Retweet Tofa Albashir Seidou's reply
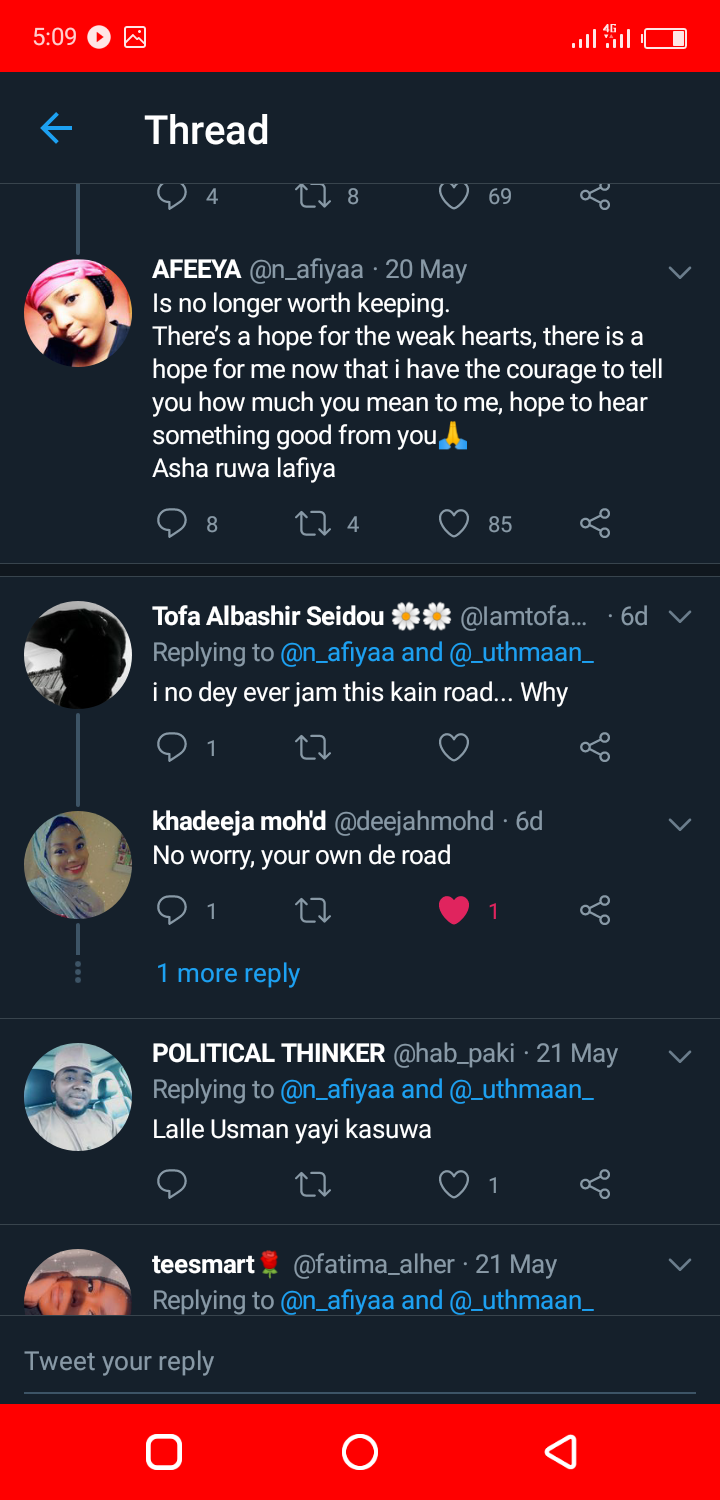 313,747
